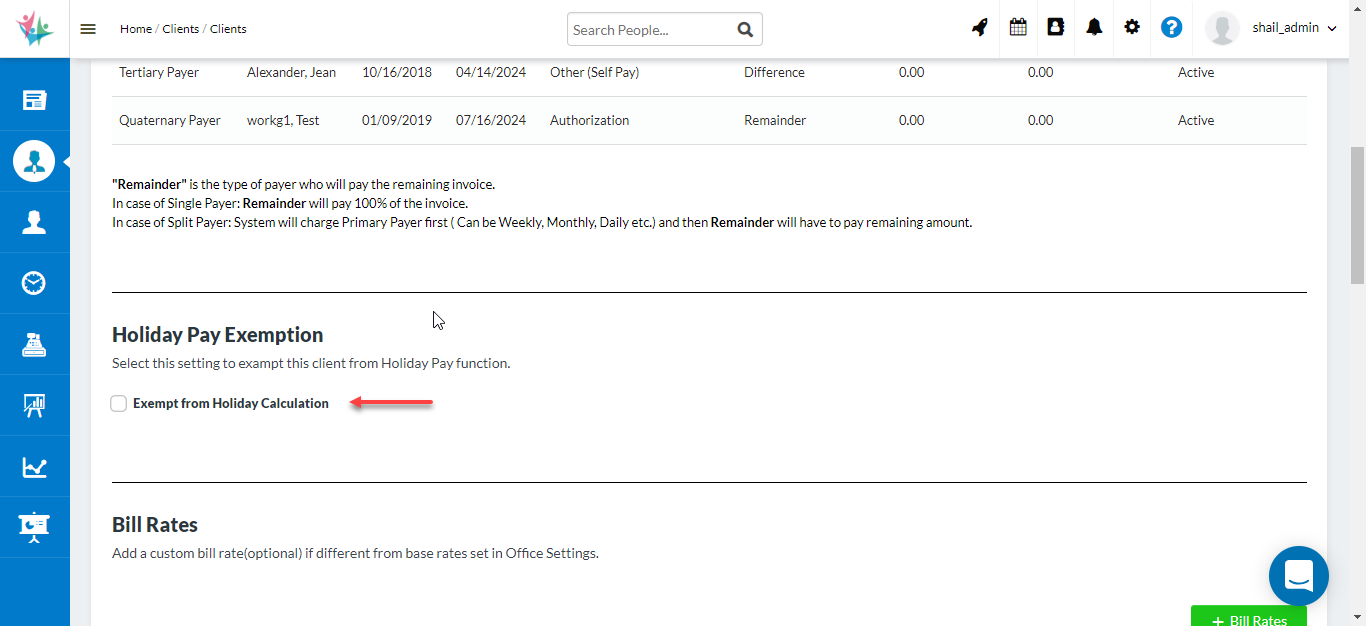Open the clock icon in left sidebar
1366x626 pixels.
(34, 283)
